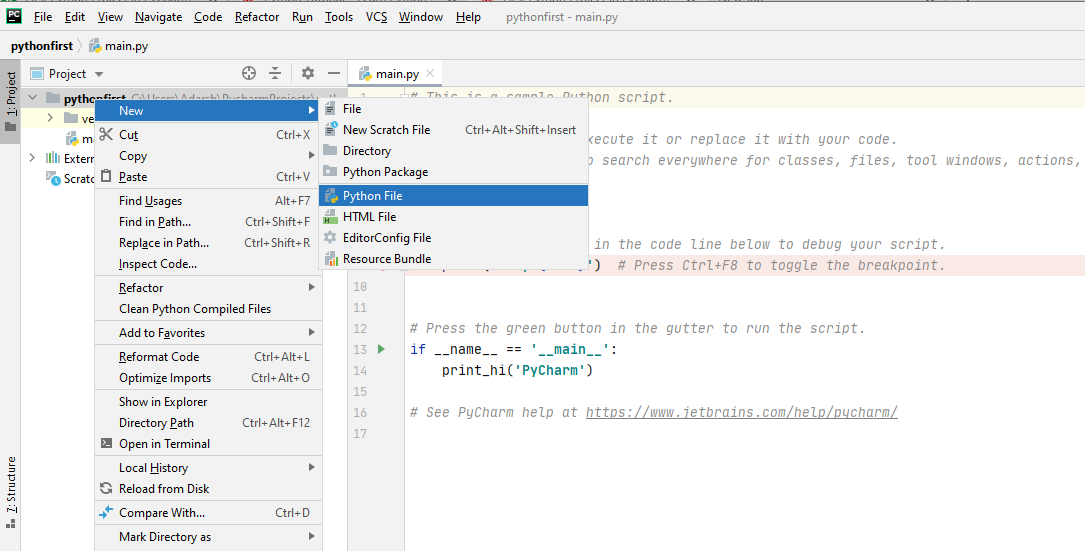
Task: Click the Python Package folder icon
Action: tap(331, 172)
